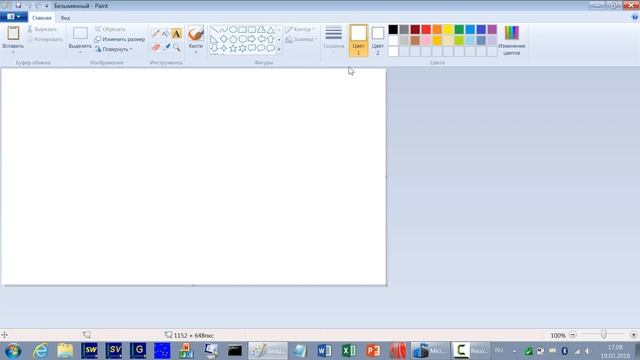
Task: Select the Text tool
Action: 176,33
